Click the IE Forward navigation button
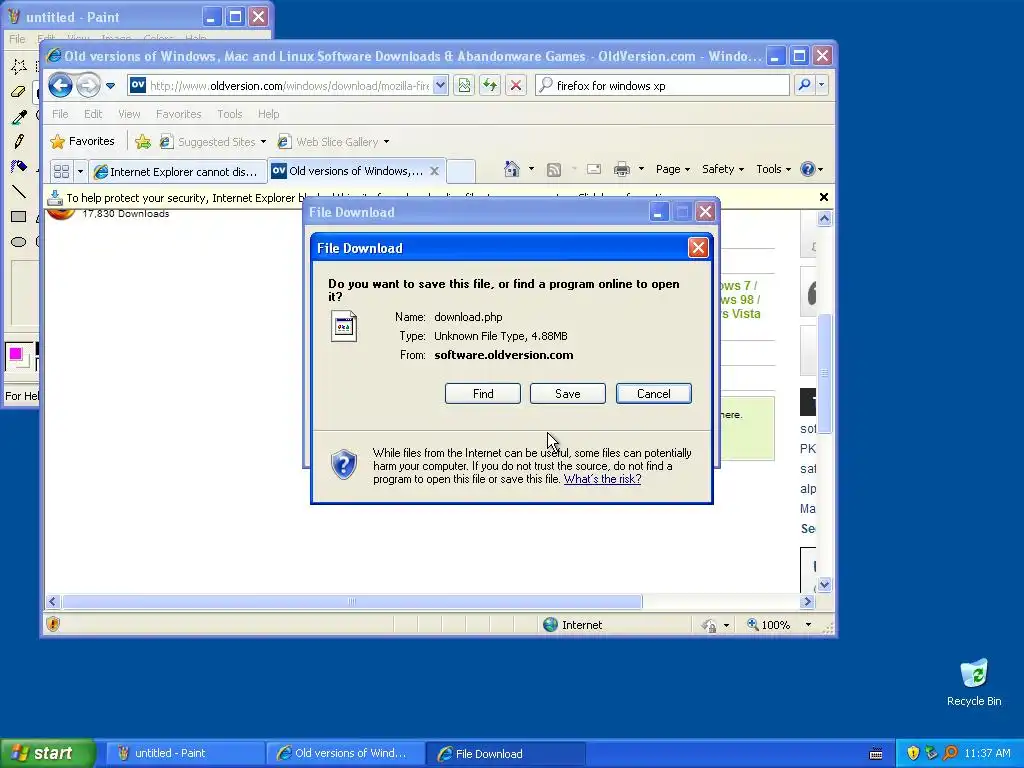Image resolution: width=1024 pixels, height=768 pixels. click(x=88, y=85)
